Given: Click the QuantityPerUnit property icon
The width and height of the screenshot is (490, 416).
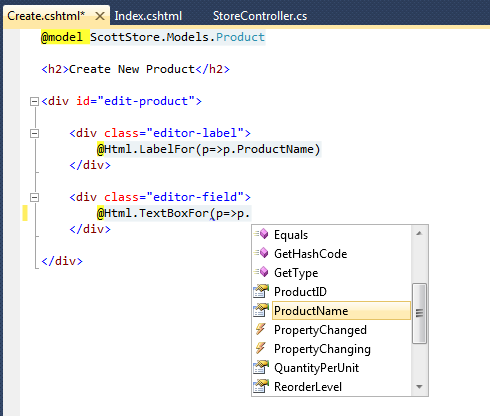Looking at the screenshot, I should (x=261, y=367).
